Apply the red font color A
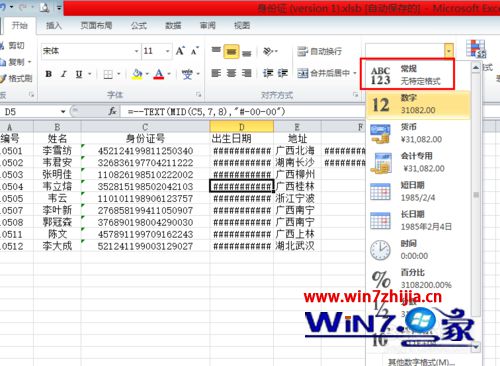500x366 pixels. point(159,74)
